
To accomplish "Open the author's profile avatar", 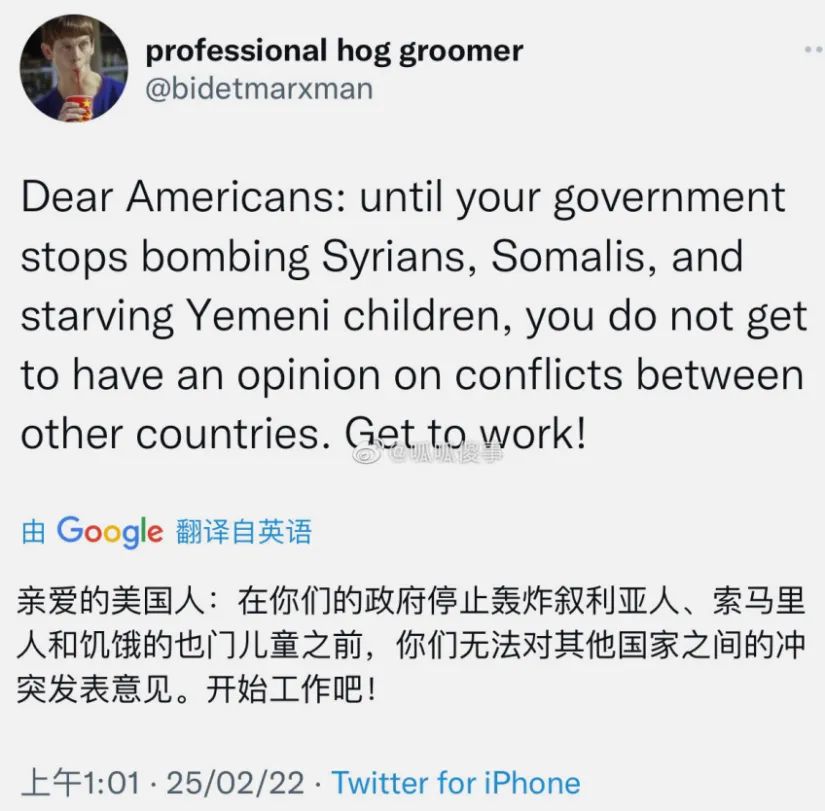I will click(x=74, y=68).
